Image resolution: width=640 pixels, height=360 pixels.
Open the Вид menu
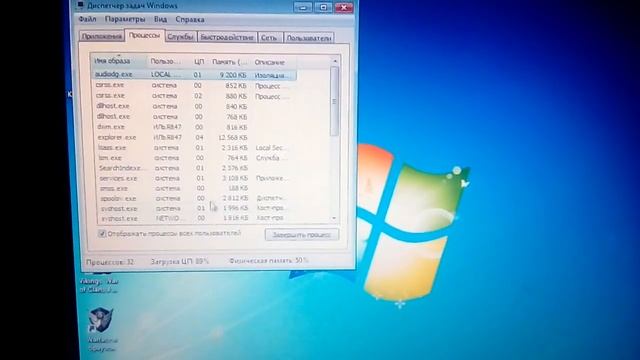[160, 20]
